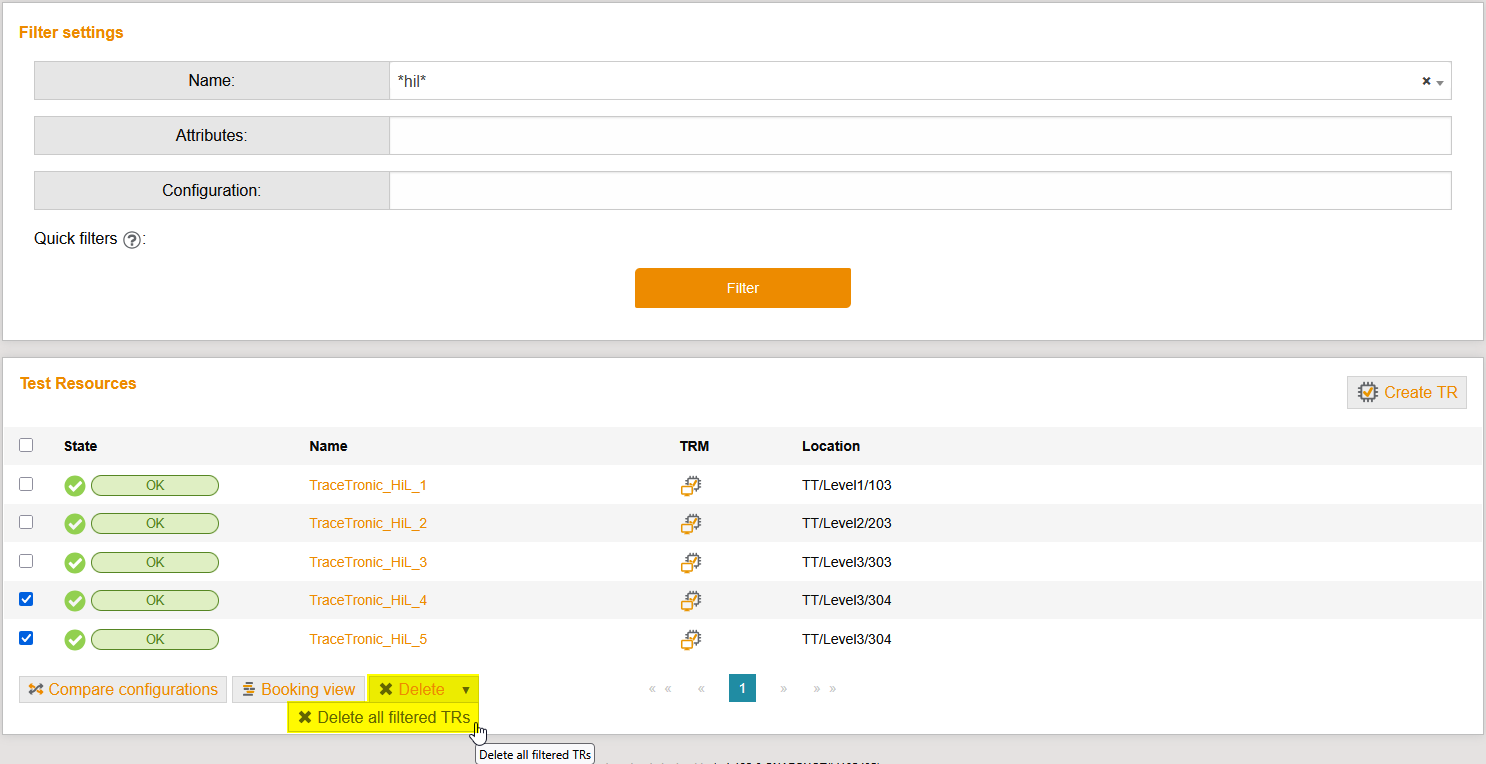Image resolution: width=1486 pixels, height=764 pixels.
Task: Click the green state checkmark of TraceTronic_HiL_2
Action: pyautogui.click(x=75, y=524)
